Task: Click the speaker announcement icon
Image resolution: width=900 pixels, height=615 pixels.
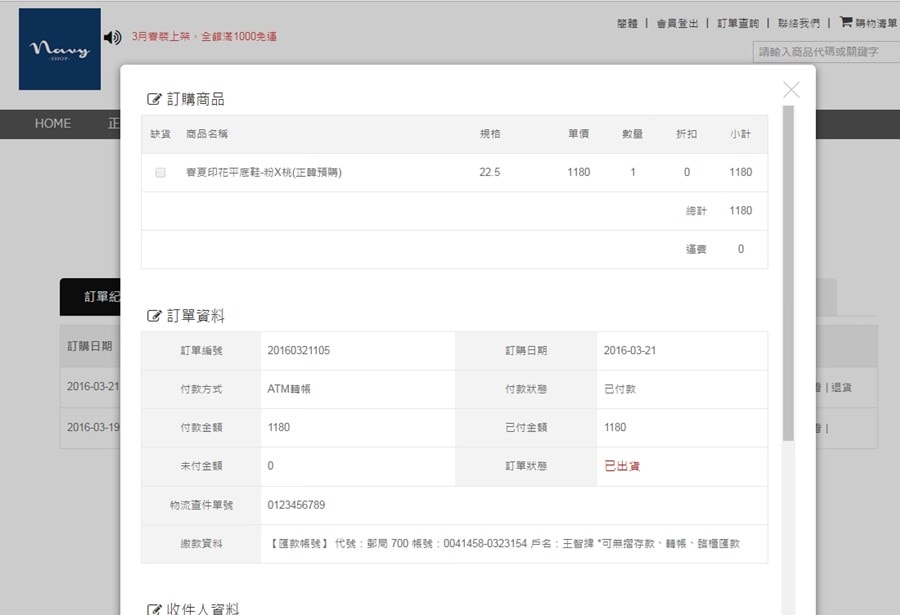Action: pyautogui.click(x=112, y=38)
